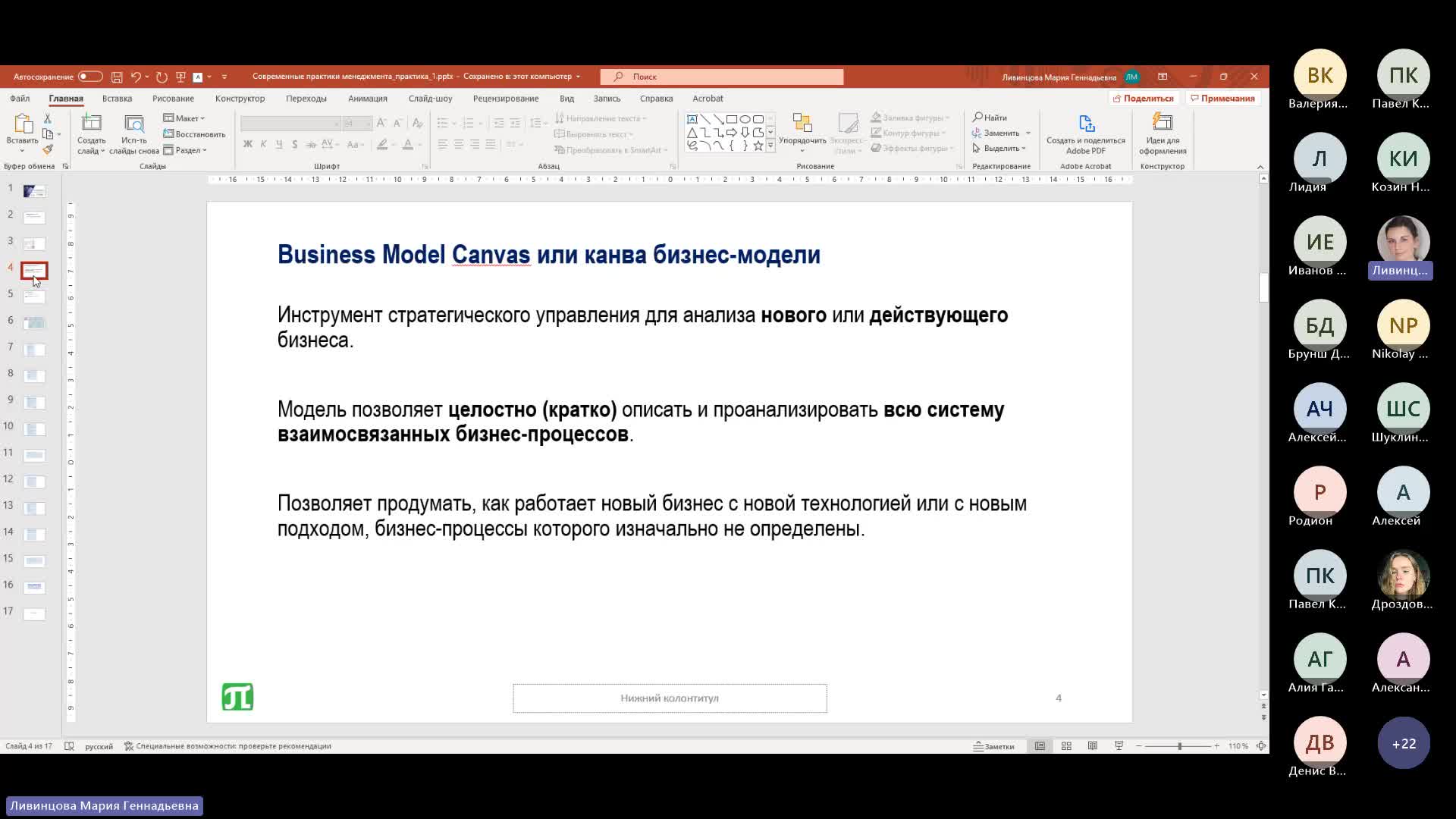Open Исп-ть слайды снова reuse slides
This screenshot has height=819, width=1456.
point(134,134)
